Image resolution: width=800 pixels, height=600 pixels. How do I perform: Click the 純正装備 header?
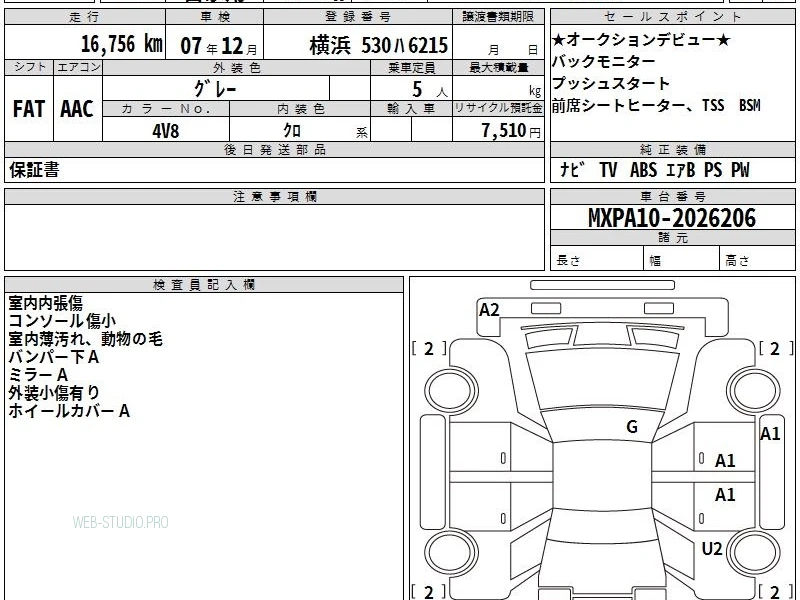pyautogui.click(x=672, y=150)
